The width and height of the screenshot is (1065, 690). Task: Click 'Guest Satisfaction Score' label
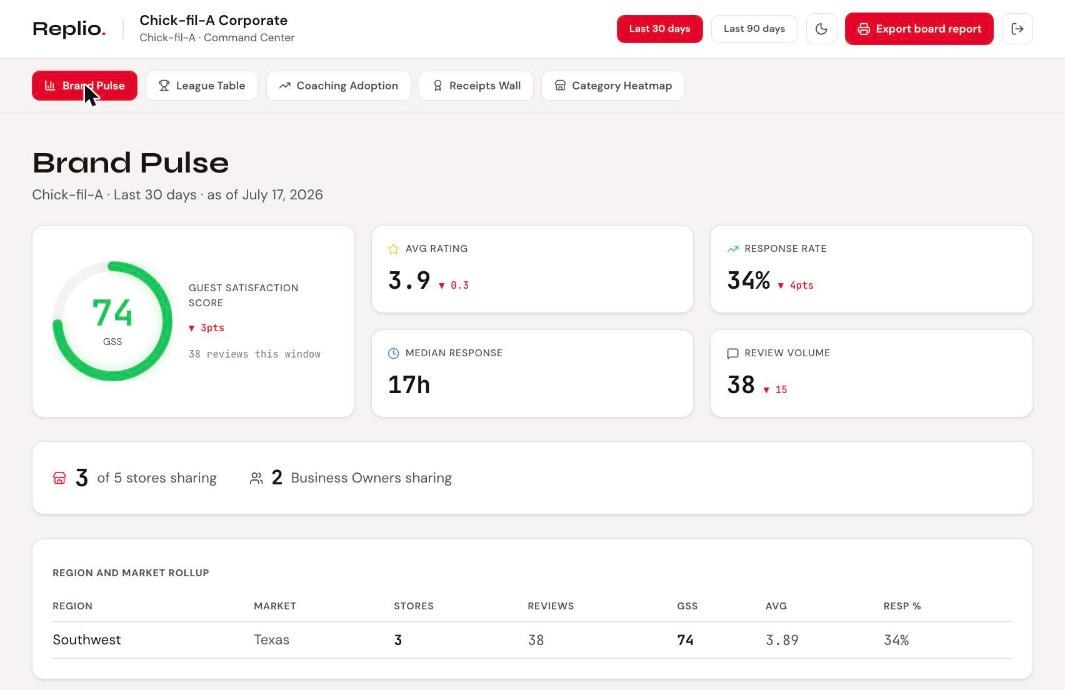coord(243,295)
